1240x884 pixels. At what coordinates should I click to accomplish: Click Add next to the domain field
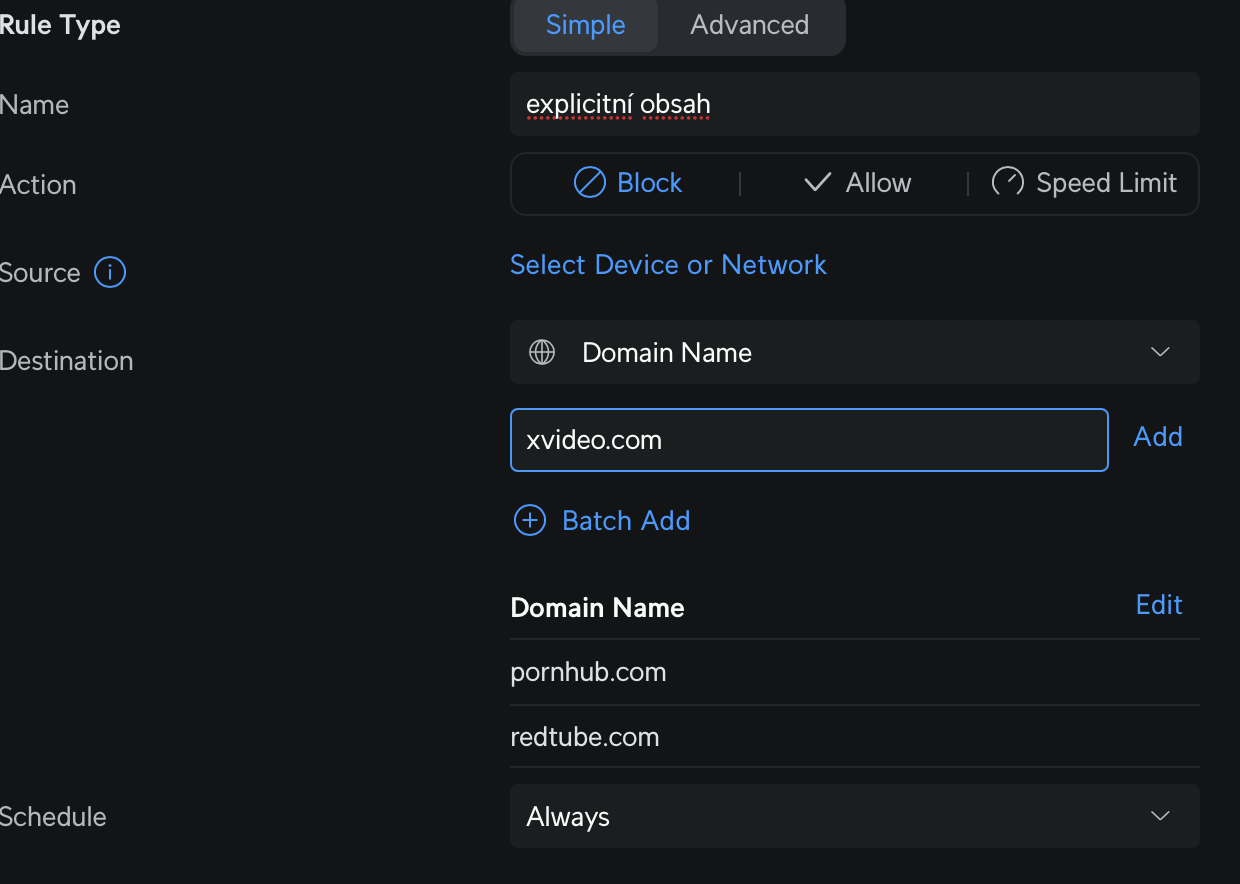pos(1158,437)
